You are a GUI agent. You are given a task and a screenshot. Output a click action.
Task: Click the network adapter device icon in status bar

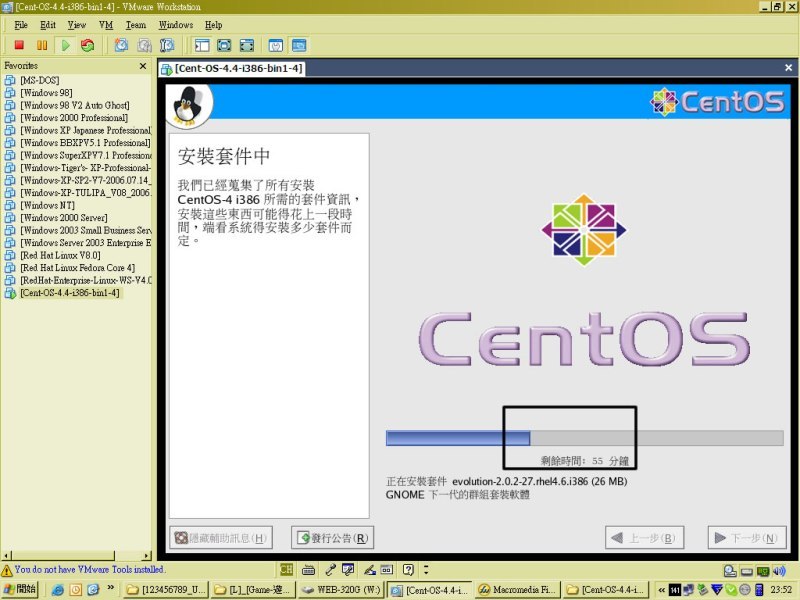(763, 571)
